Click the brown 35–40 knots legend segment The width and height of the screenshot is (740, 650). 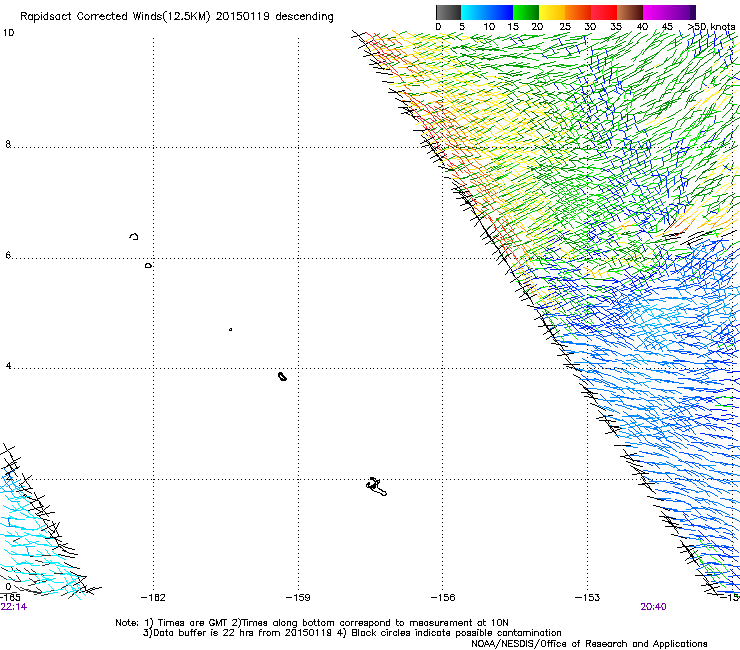coord(630,12)
